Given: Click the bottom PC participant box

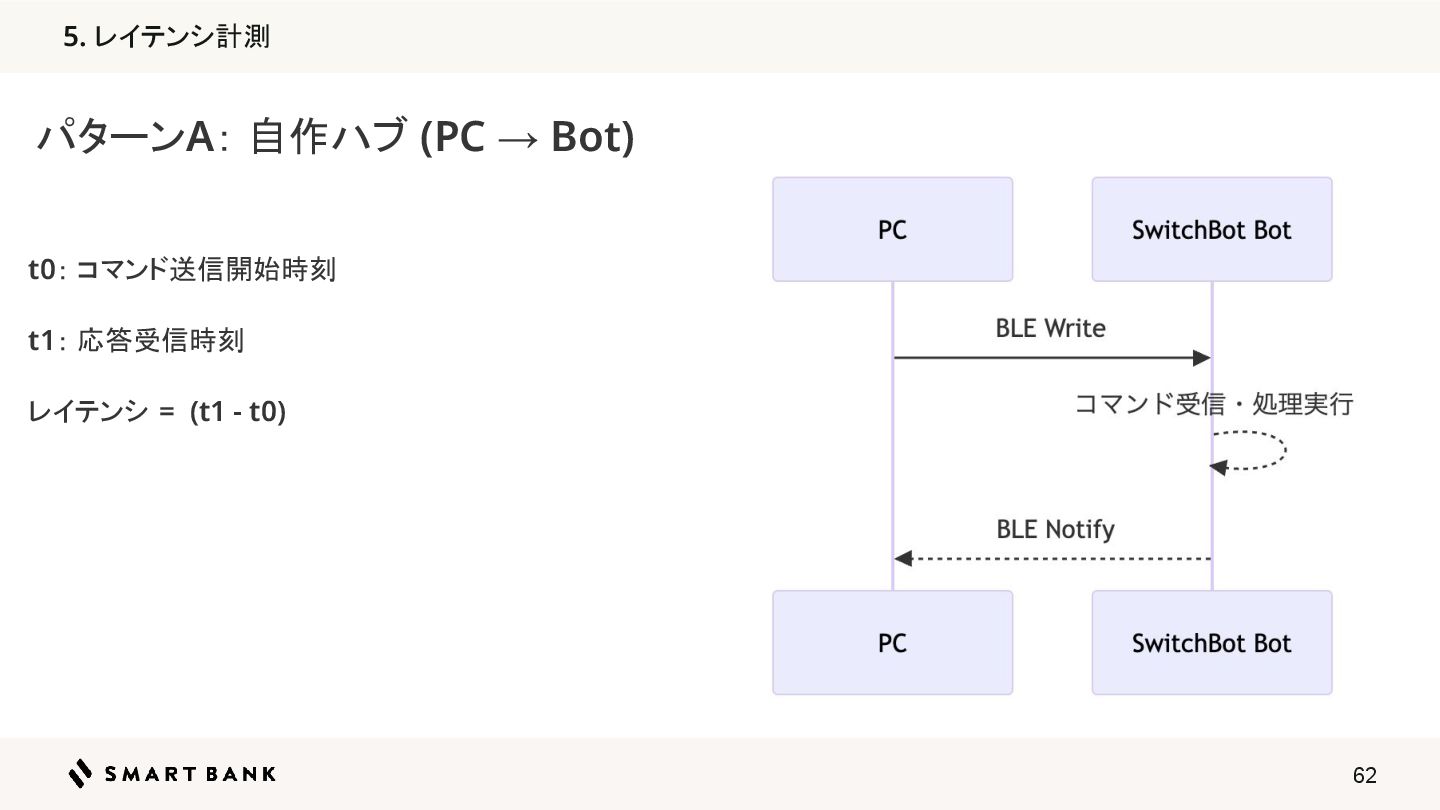Looking at the screenshot, I should (x=892, y=643).
